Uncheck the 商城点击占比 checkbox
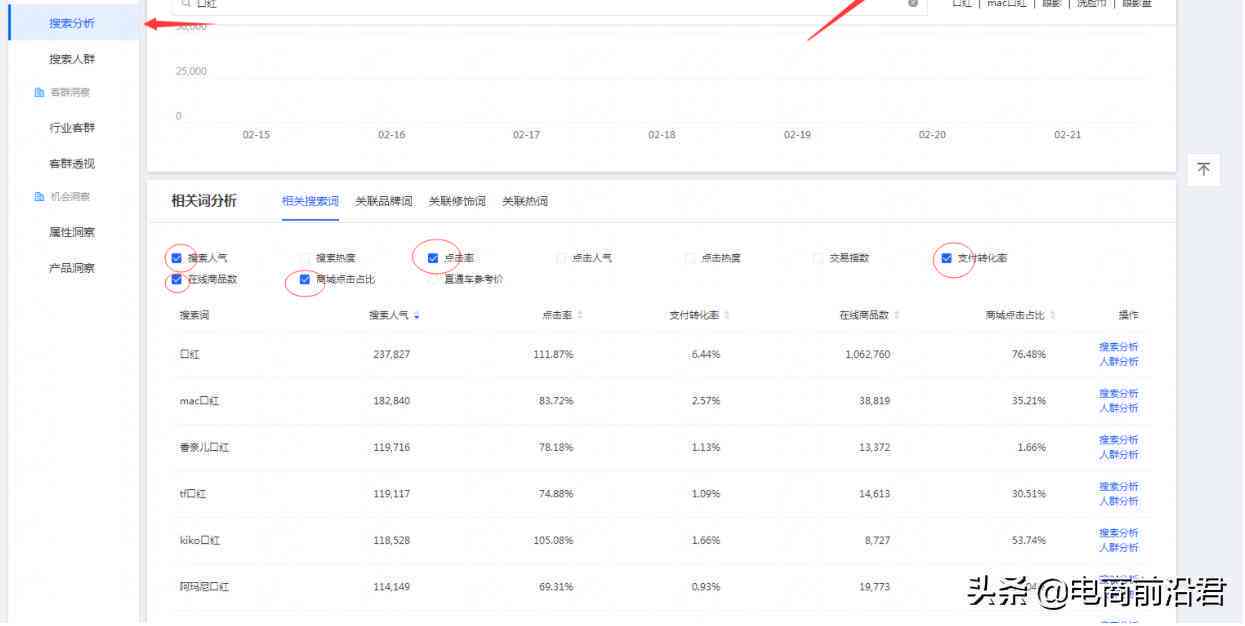 (x=305, y=280)
